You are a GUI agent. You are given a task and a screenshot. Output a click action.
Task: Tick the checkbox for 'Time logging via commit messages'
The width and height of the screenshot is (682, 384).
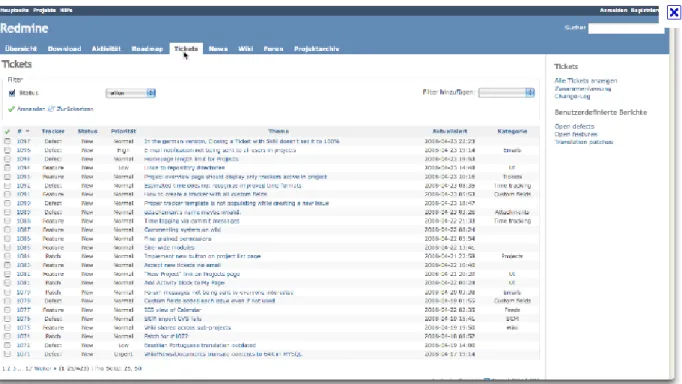7,221
